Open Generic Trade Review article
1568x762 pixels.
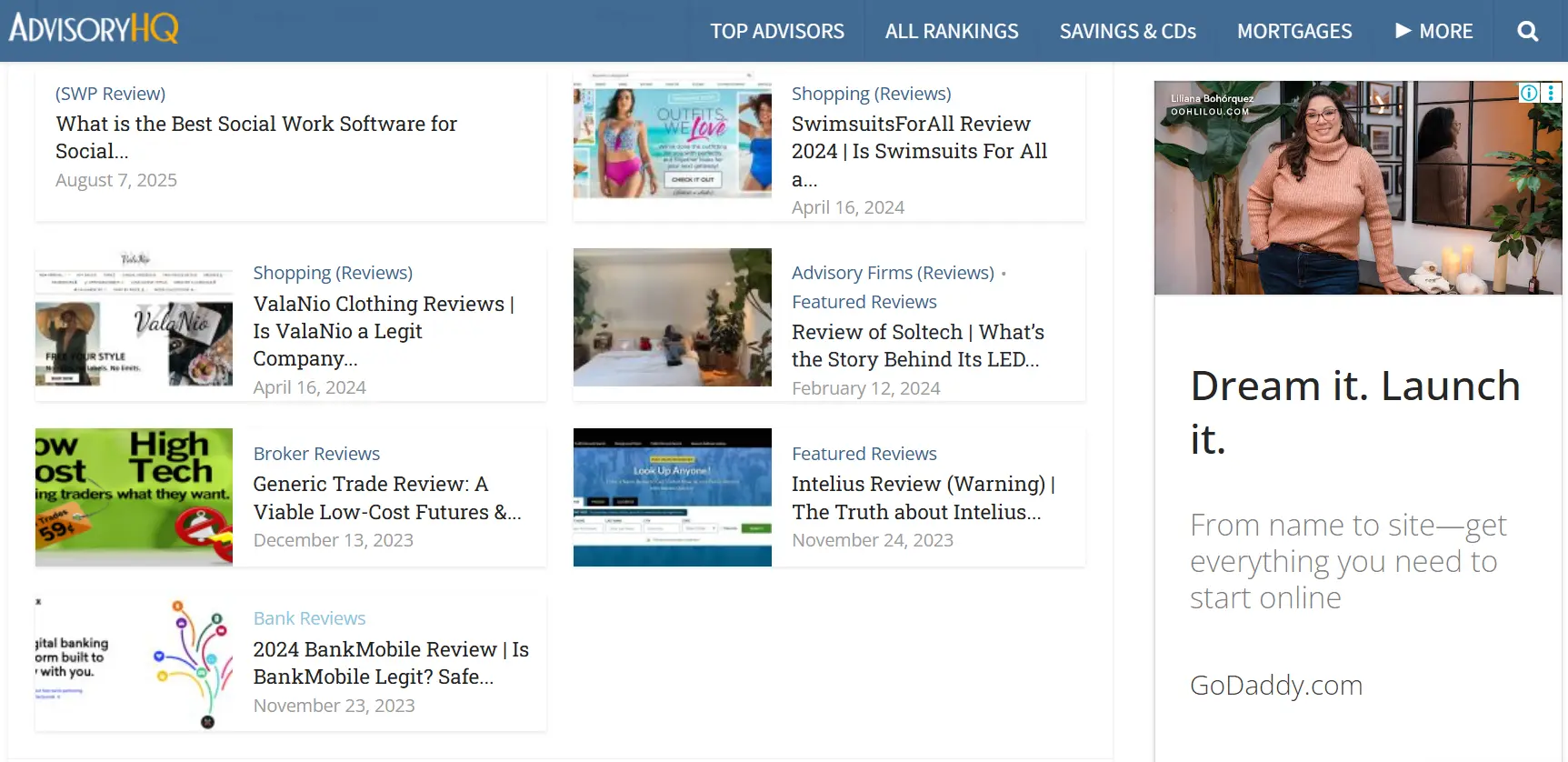(x=387, y=497)
